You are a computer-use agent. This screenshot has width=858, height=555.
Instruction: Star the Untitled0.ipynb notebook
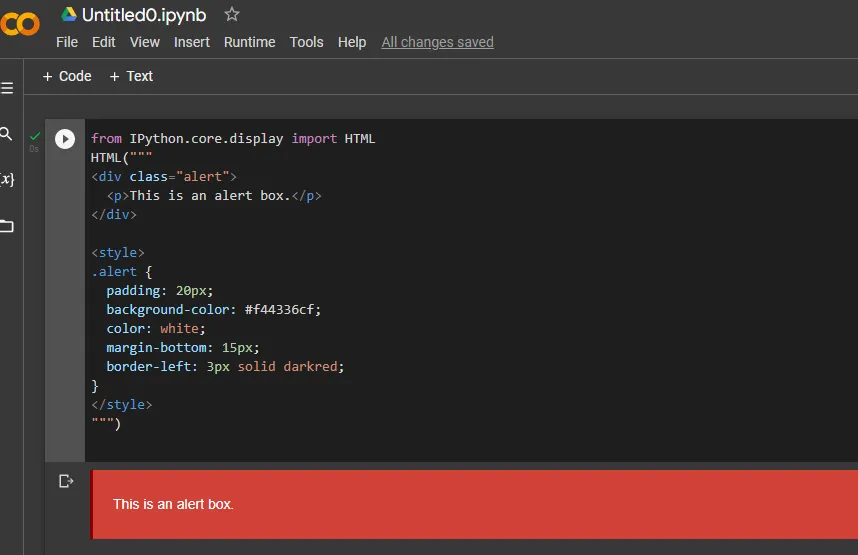(232, 14)
